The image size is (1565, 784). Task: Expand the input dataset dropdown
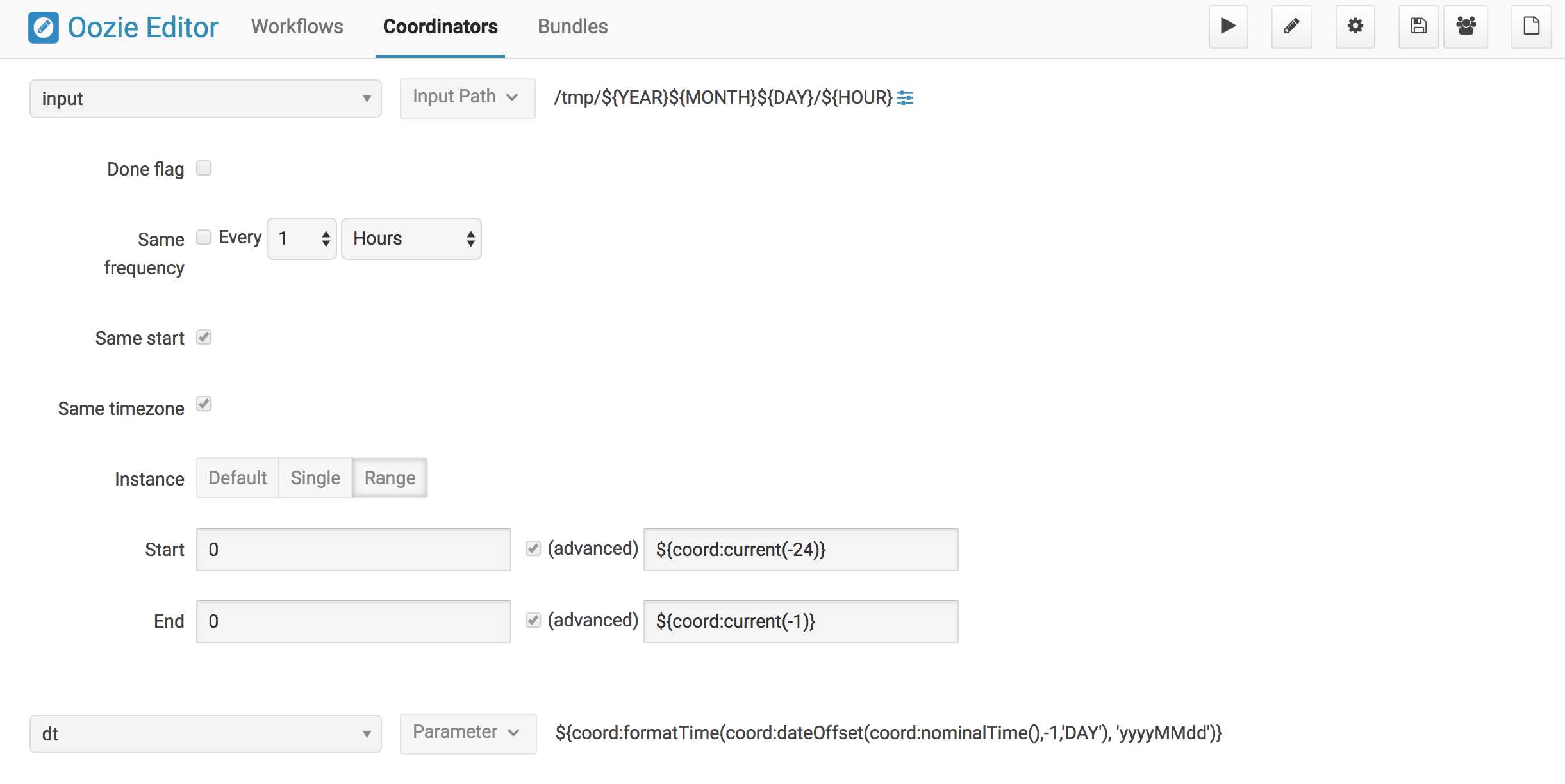(365, 98)
